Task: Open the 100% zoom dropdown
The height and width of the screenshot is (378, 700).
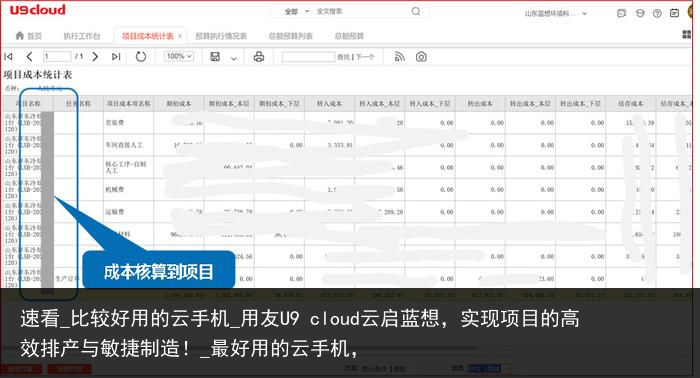Action: 179,56
